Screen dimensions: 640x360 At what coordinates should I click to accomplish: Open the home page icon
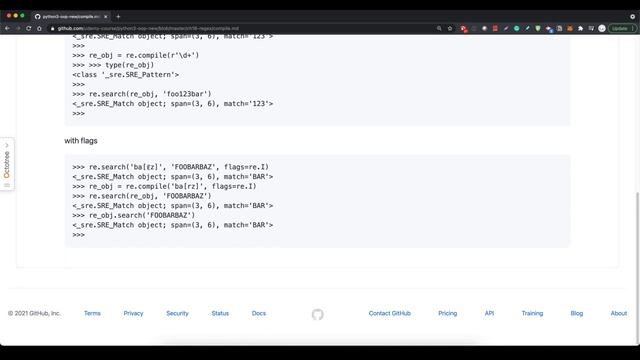[39, 29]
